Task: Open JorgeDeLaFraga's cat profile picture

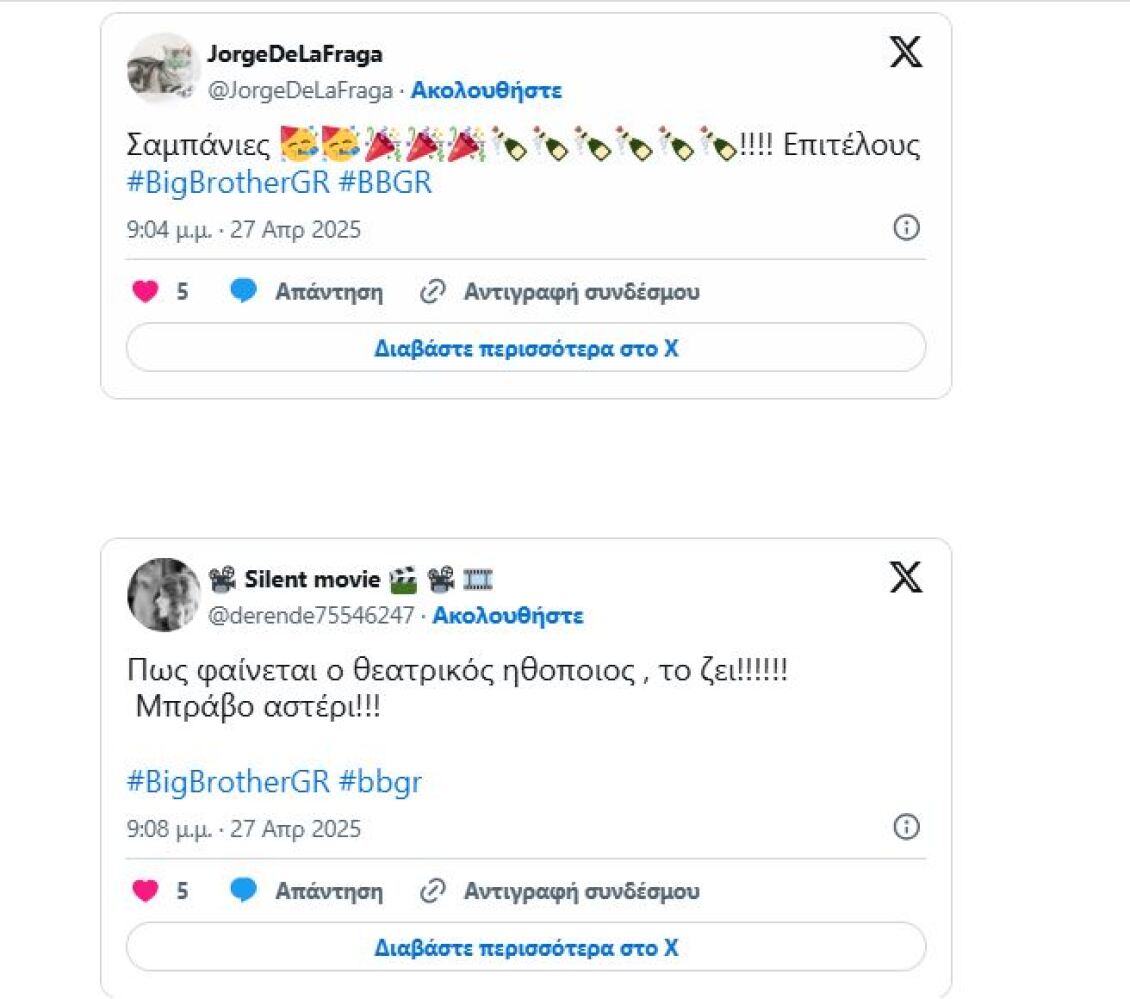Action: click(x=163, y=68)
